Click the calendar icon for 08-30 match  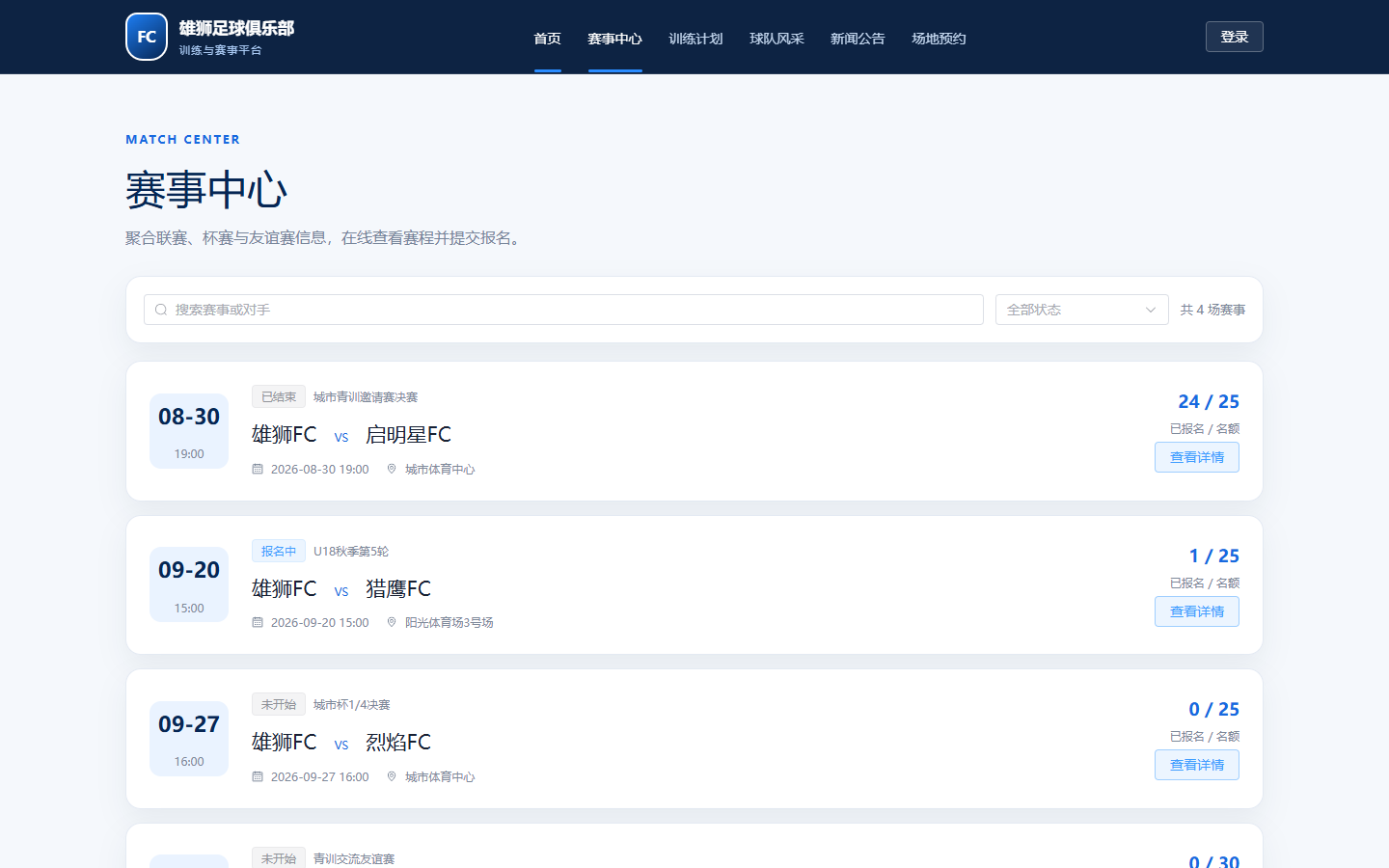(258, 469)
